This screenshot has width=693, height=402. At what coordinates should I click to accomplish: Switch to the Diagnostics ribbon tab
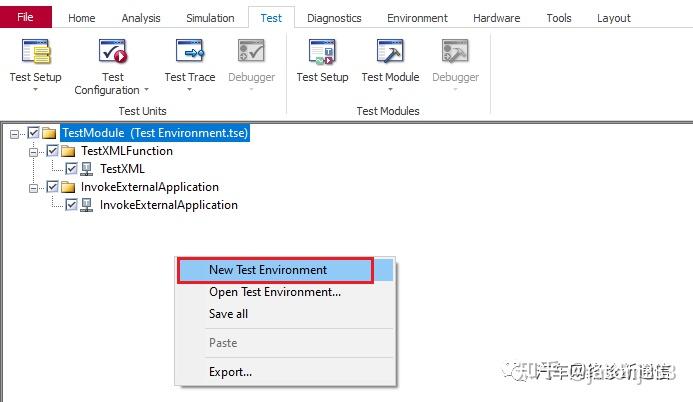[334, 18]
